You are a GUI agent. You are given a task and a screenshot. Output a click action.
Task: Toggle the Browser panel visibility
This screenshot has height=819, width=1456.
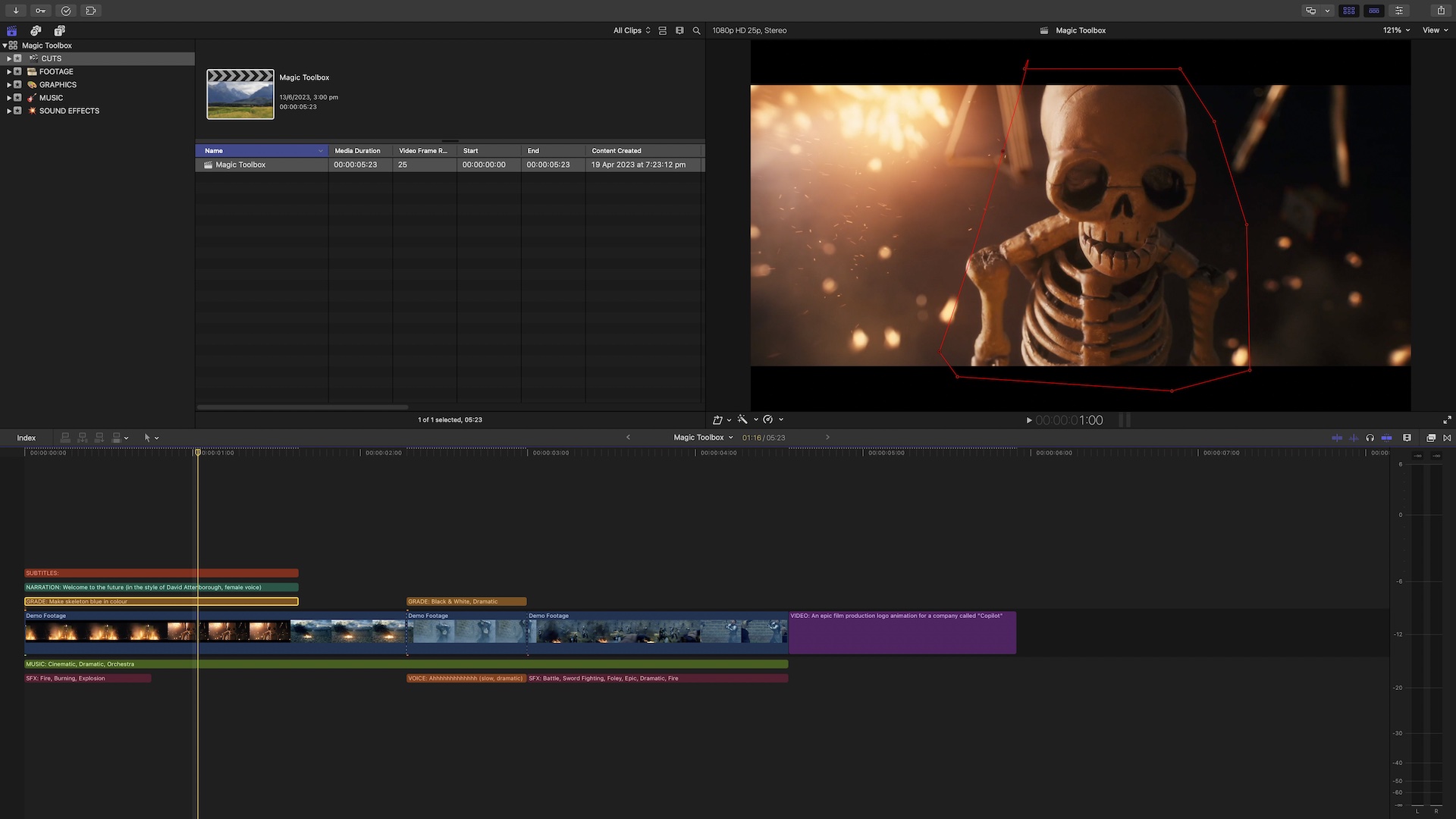[1348, 11]
